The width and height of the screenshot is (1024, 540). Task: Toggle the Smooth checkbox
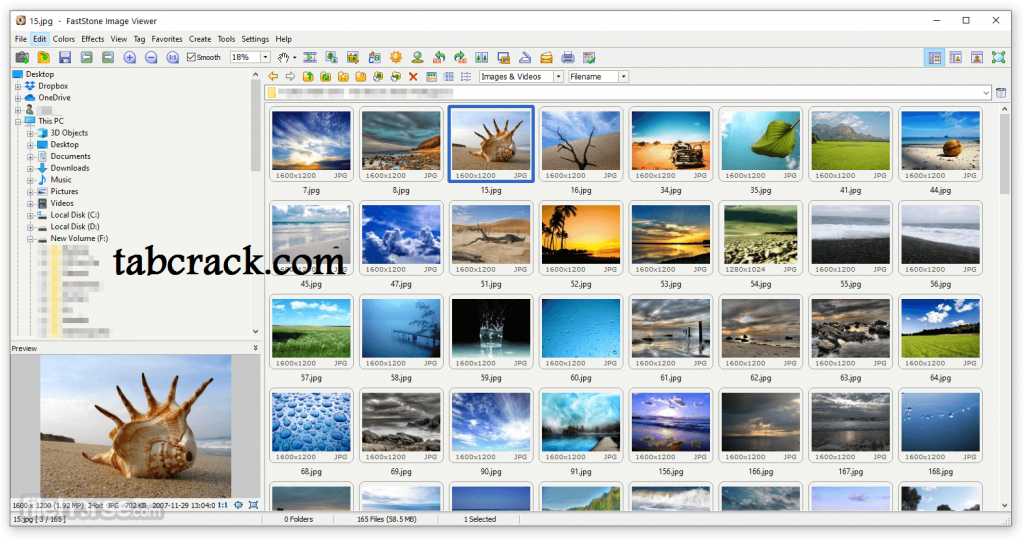click(191, 57)
